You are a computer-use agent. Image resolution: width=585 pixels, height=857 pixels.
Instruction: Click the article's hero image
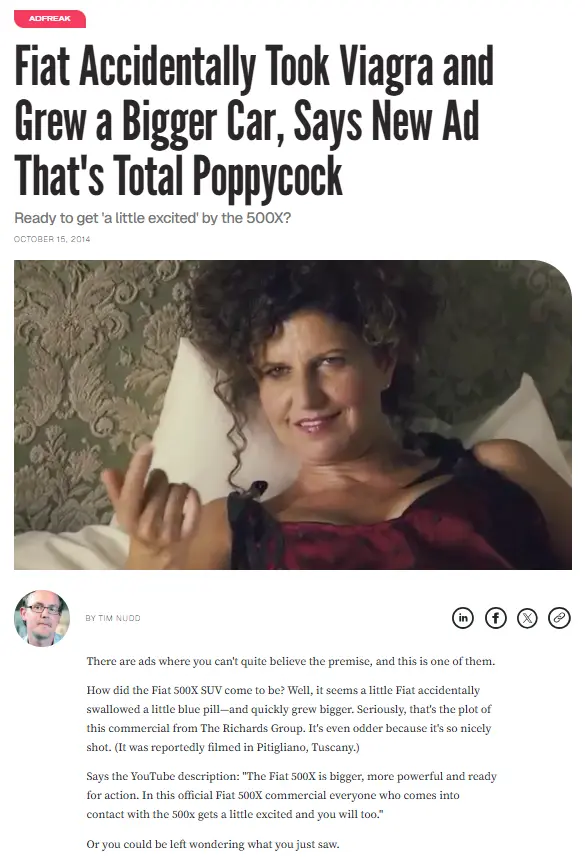pos(292,415)
